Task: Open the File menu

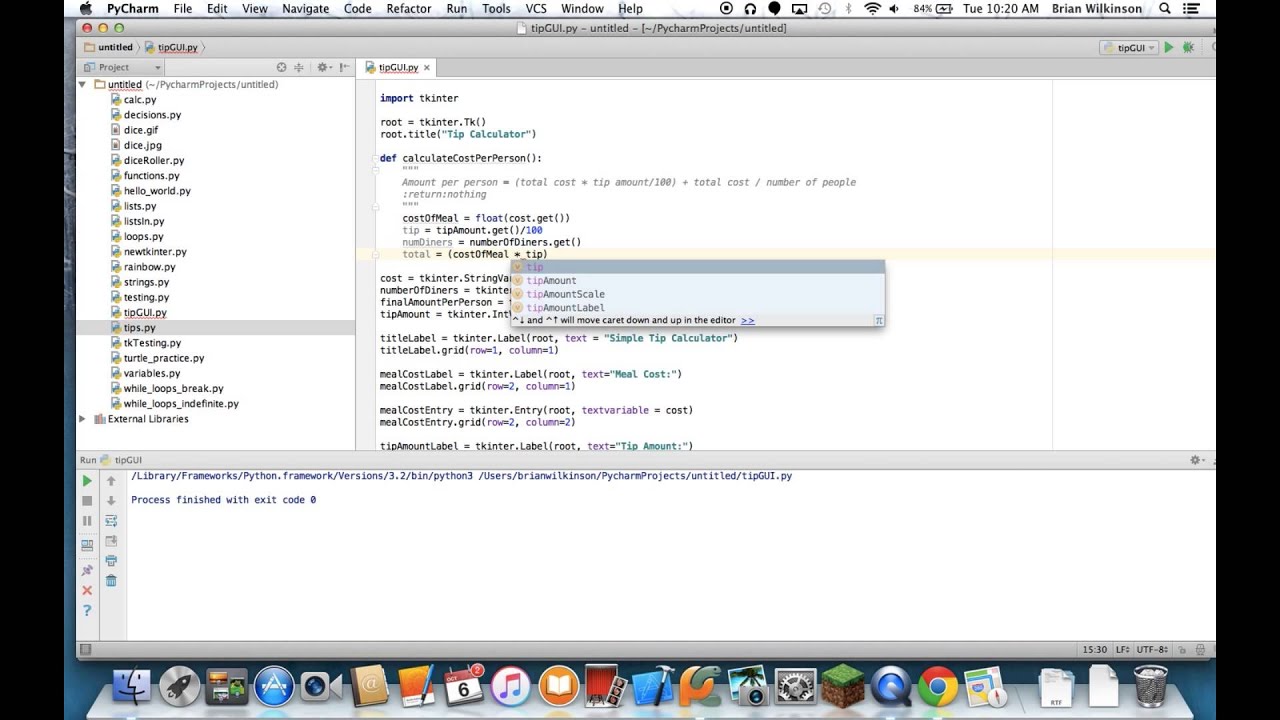Action: point(183,9)
